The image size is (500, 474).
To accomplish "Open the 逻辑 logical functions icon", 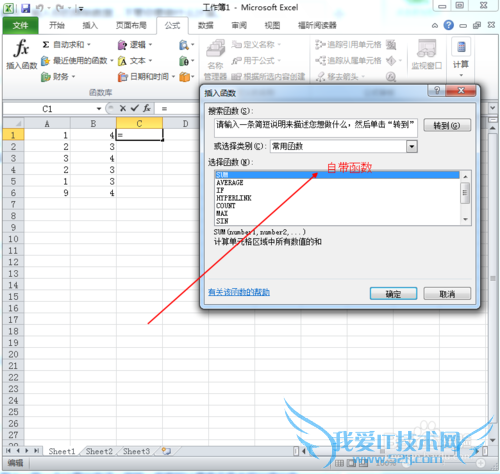I will 122,45.
